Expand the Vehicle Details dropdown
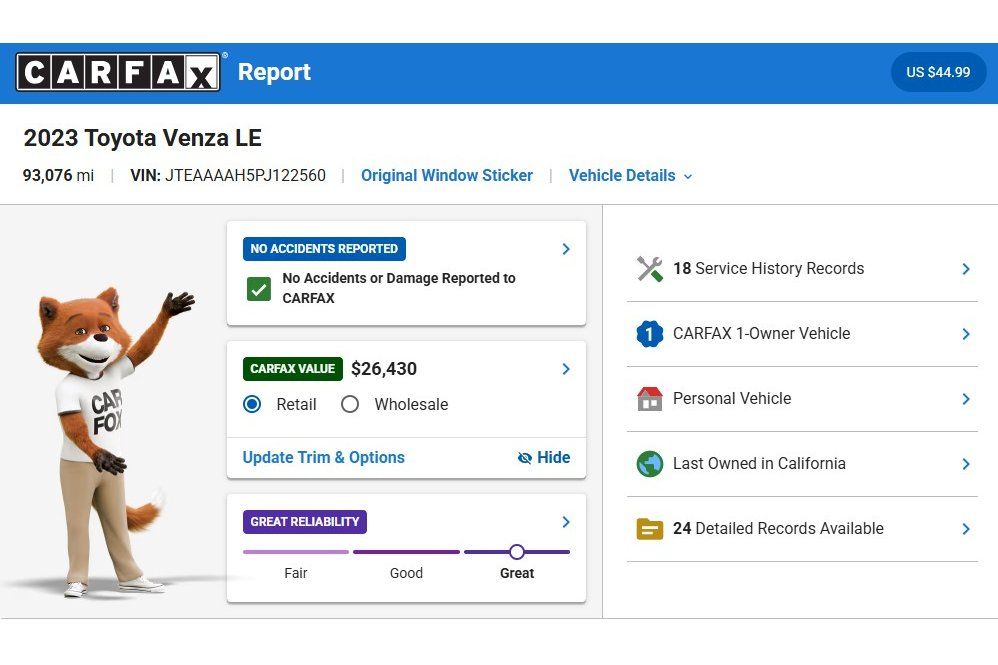 click(x=630, y=176)
